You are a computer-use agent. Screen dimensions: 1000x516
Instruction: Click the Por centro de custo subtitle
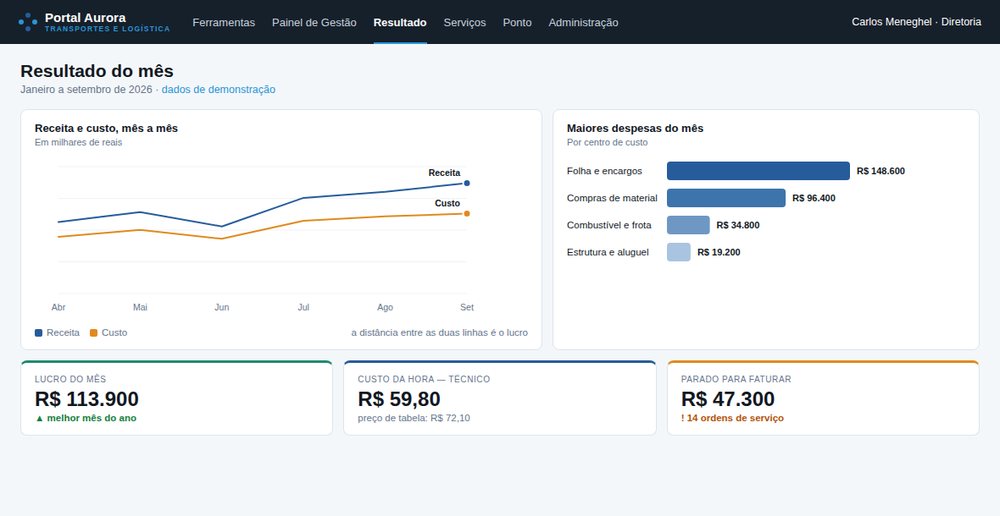(607, 142)
